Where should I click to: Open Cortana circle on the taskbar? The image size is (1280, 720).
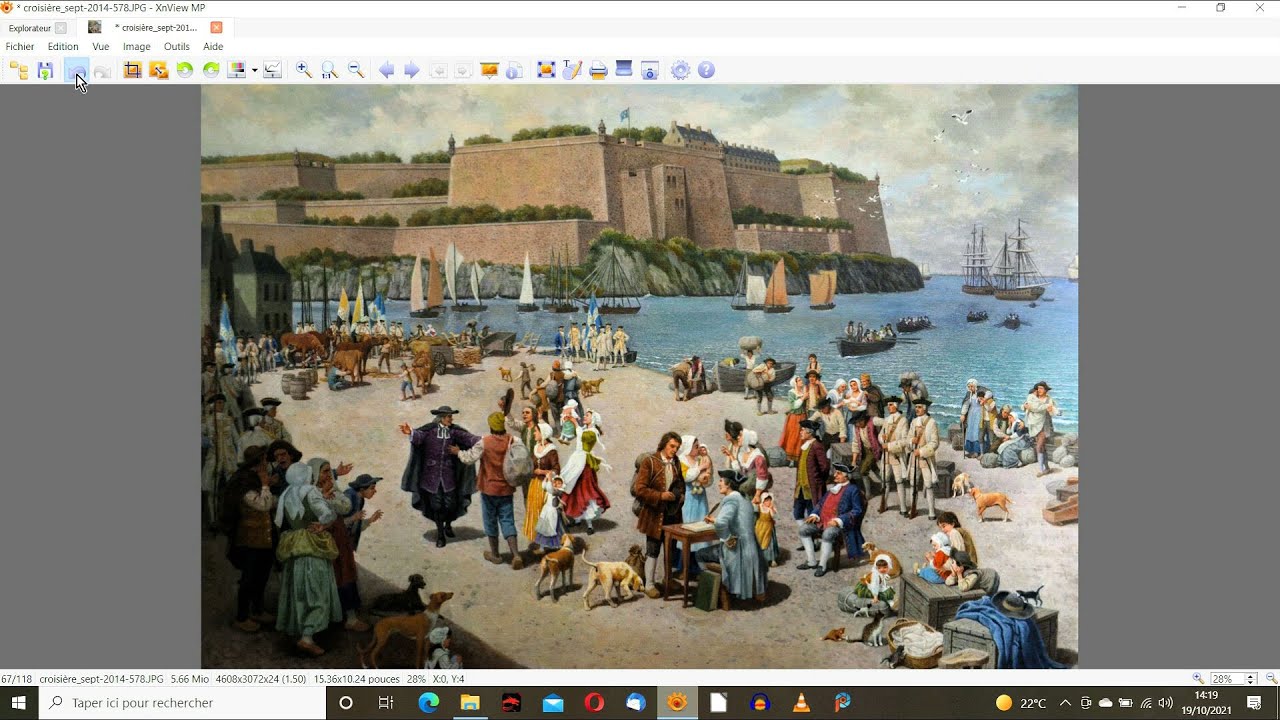pos(346,703)
